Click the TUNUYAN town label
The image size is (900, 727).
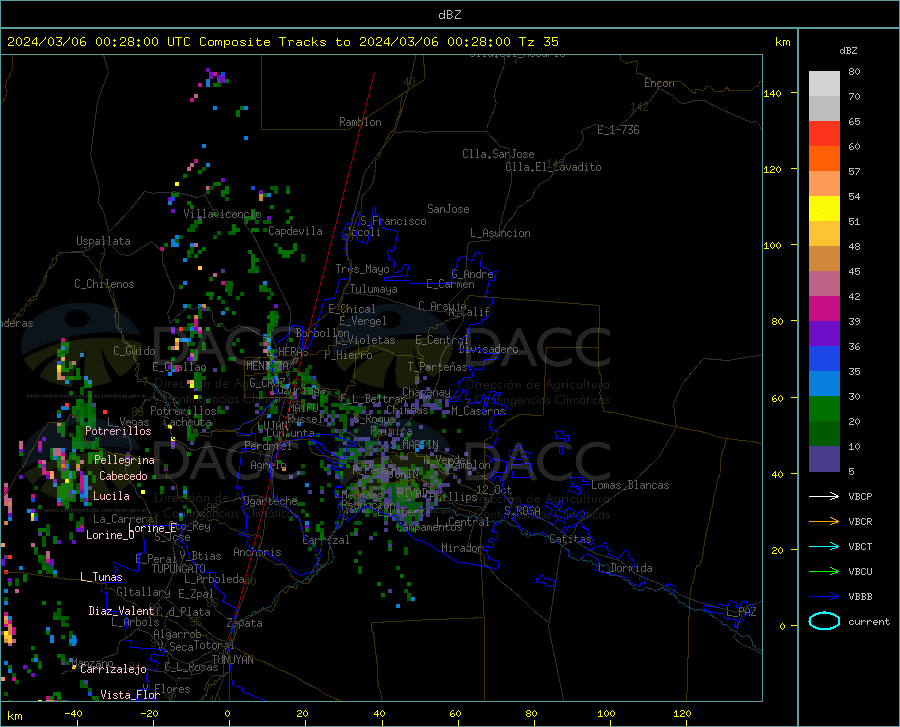(232, 660)
